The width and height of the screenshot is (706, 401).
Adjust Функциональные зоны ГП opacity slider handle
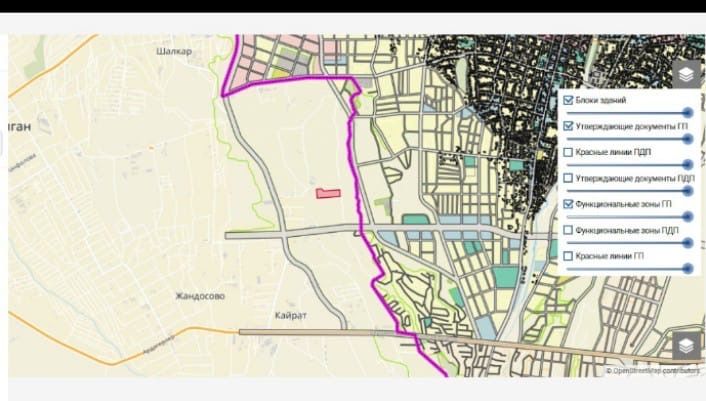(688, 217)
